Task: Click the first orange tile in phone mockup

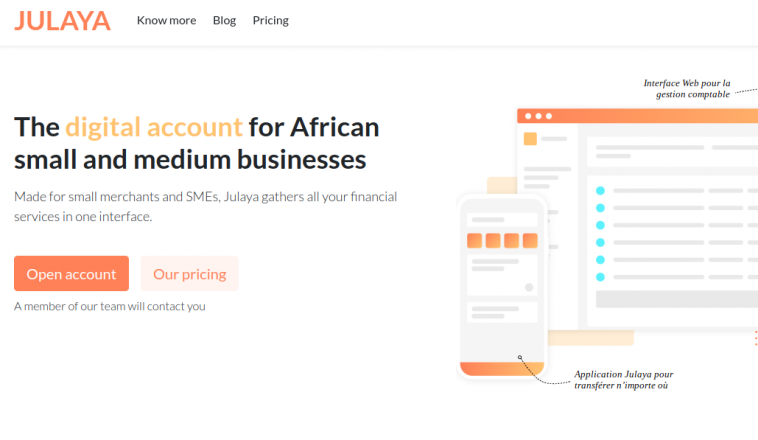Action: (x=475, y=241)
